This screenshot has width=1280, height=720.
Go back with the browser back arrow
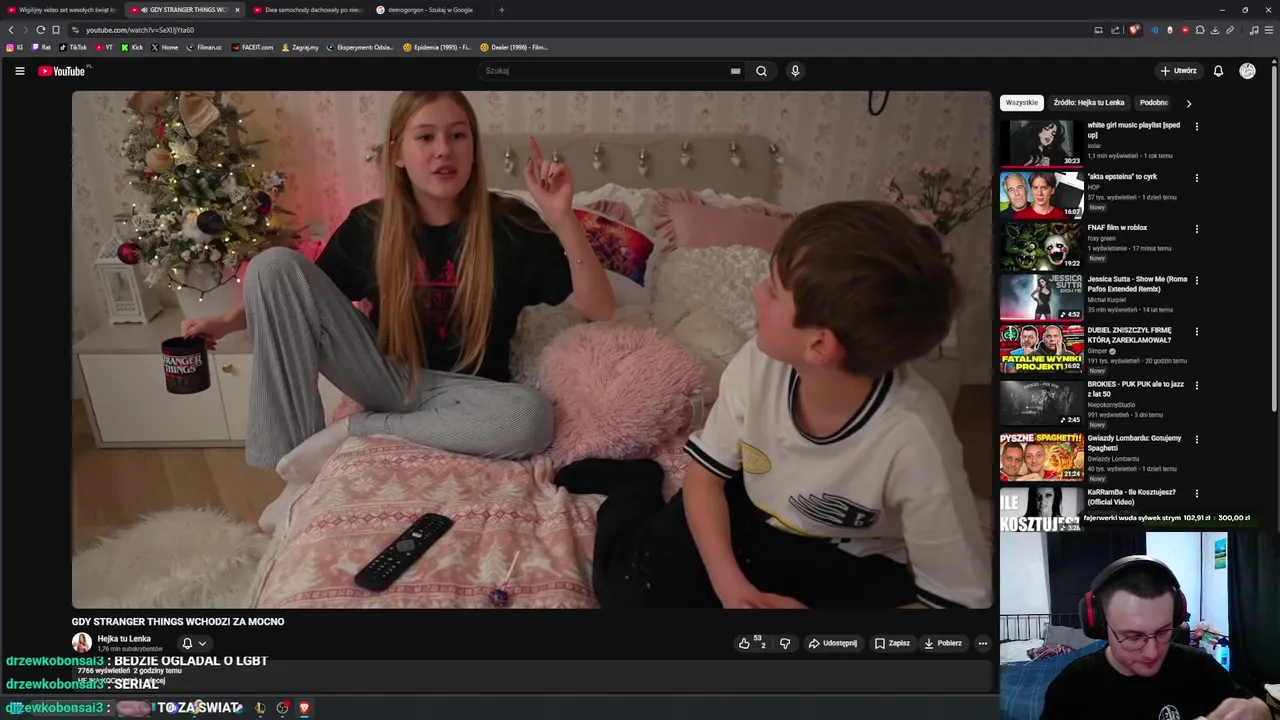(x=11, y=30)
